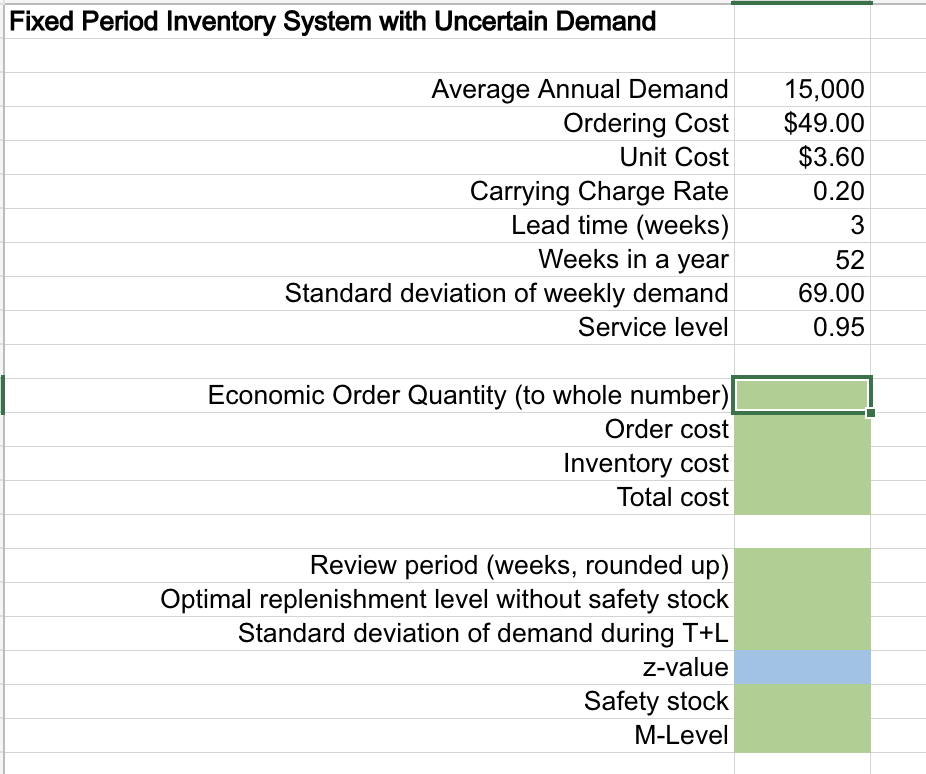Select the Lead time value of 3 weeks
Screen dimensions: 926x774
801,225
